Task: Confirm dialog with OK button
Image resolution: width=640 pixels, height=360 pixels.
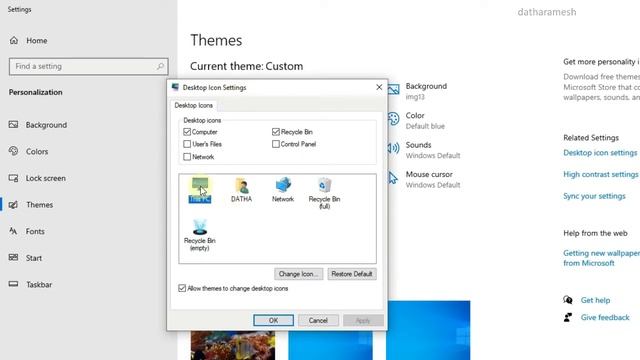Action: 273,320
